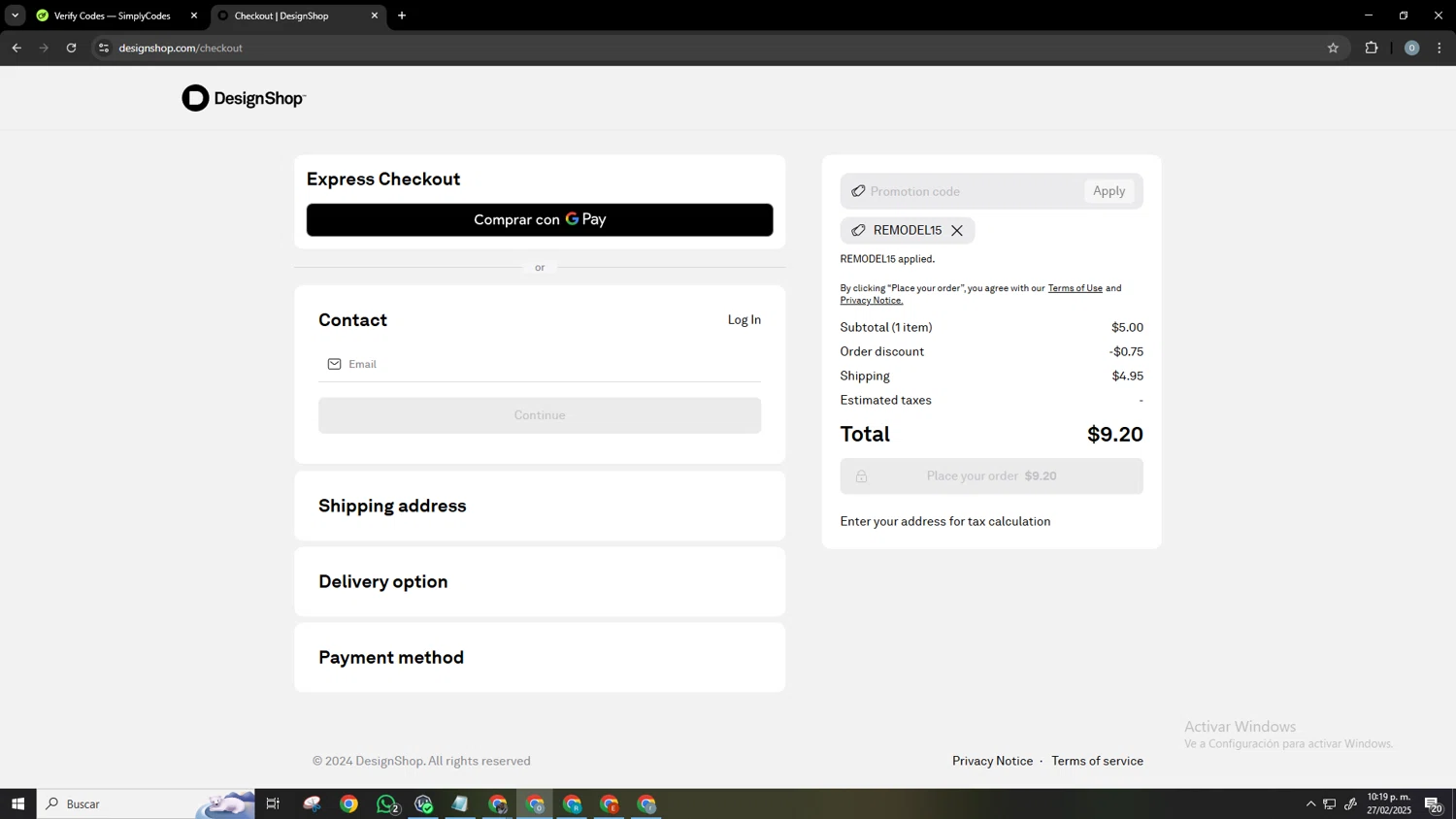Screen dimensions: 1456x819
Task: Click Comprar con Google Pay button
Action: [540, 219]
